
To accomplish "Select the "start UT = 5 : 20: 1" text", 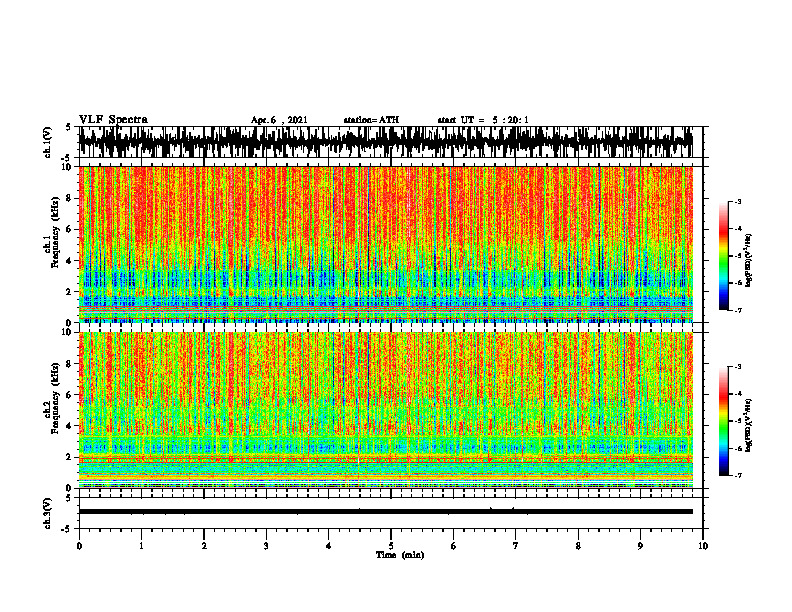I will point(483,120).
